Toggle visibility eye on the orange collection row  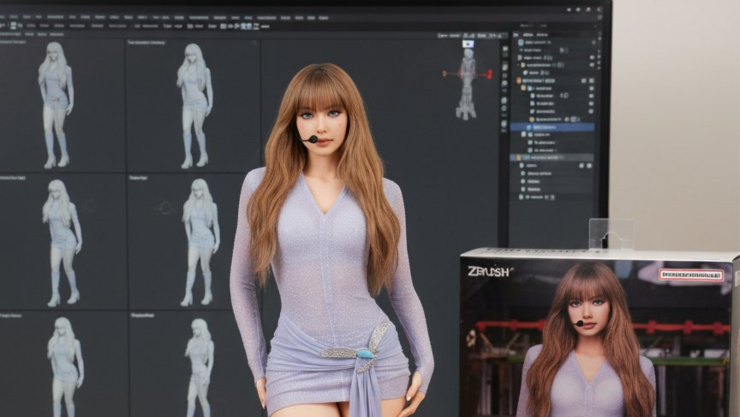tap(592, 79)
